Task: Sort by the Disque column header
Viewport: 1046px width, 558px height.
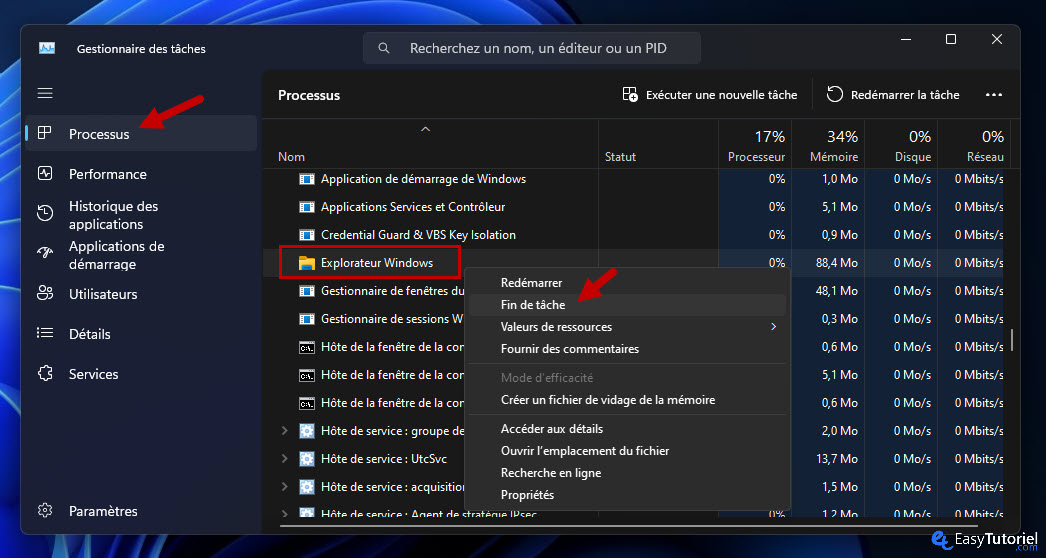Action: pyautogui.click(x=901, y=144)
